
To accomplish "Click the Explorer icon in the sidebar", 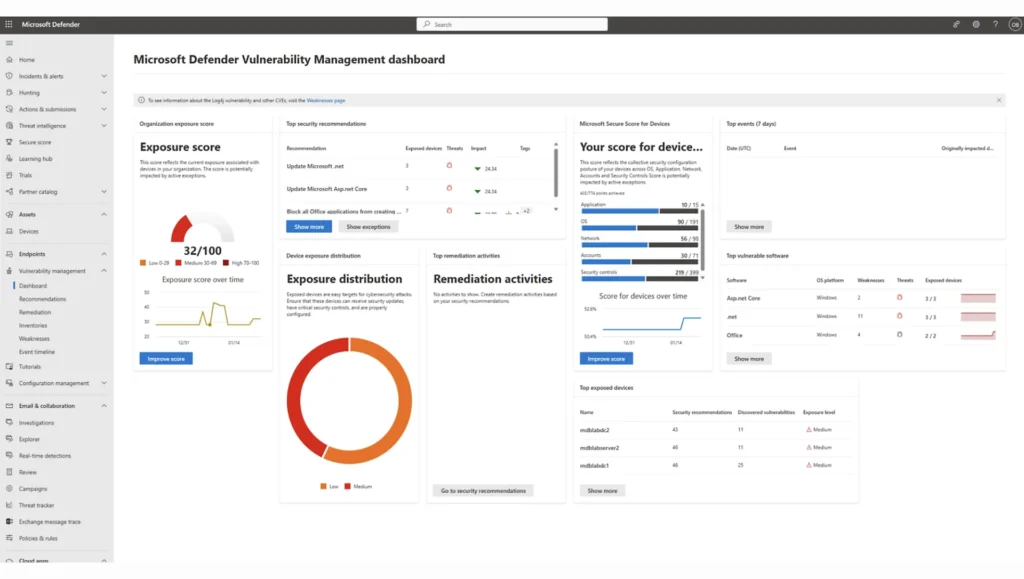I will pos(9,439).
